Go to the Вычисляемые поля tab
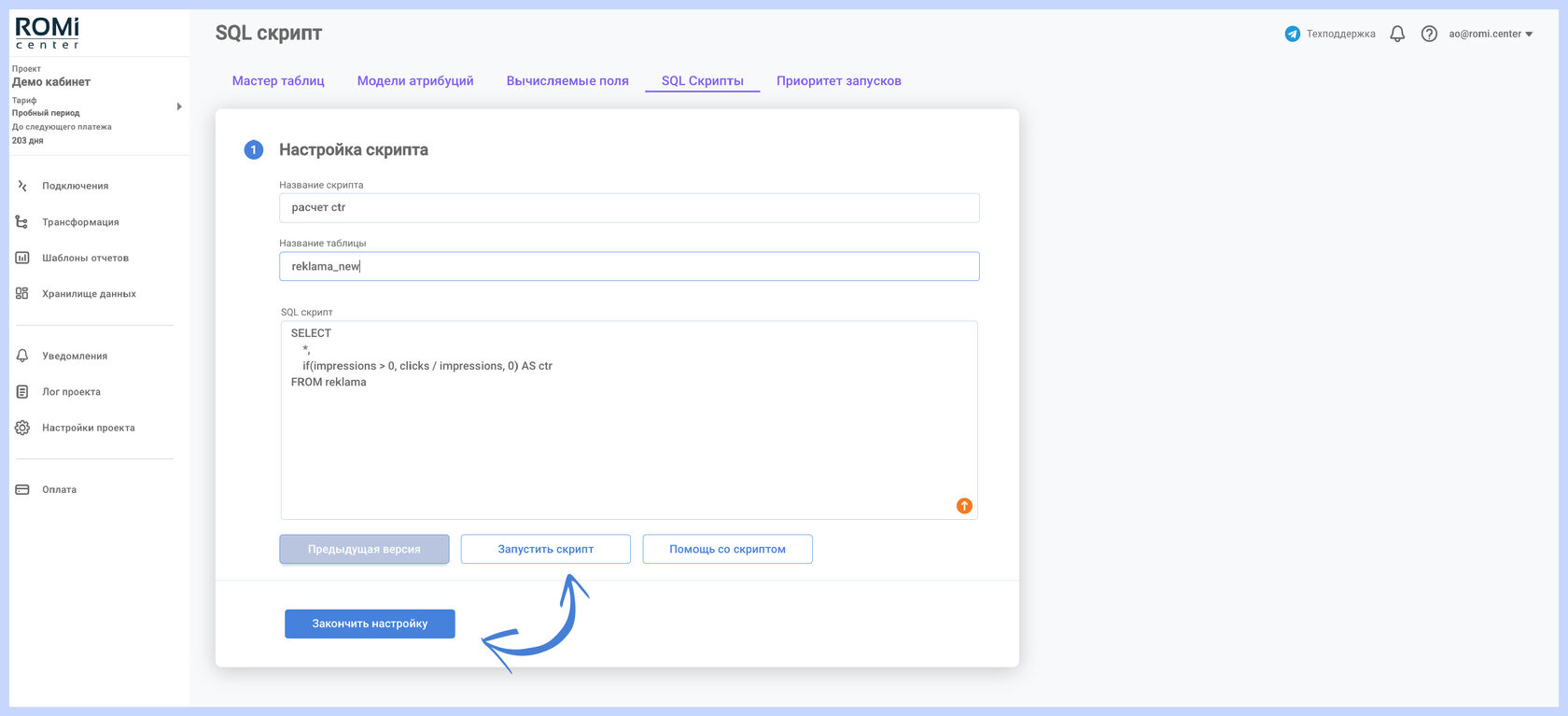The height and width of the screenshot is (716, 1568). (x=567, y=81)
